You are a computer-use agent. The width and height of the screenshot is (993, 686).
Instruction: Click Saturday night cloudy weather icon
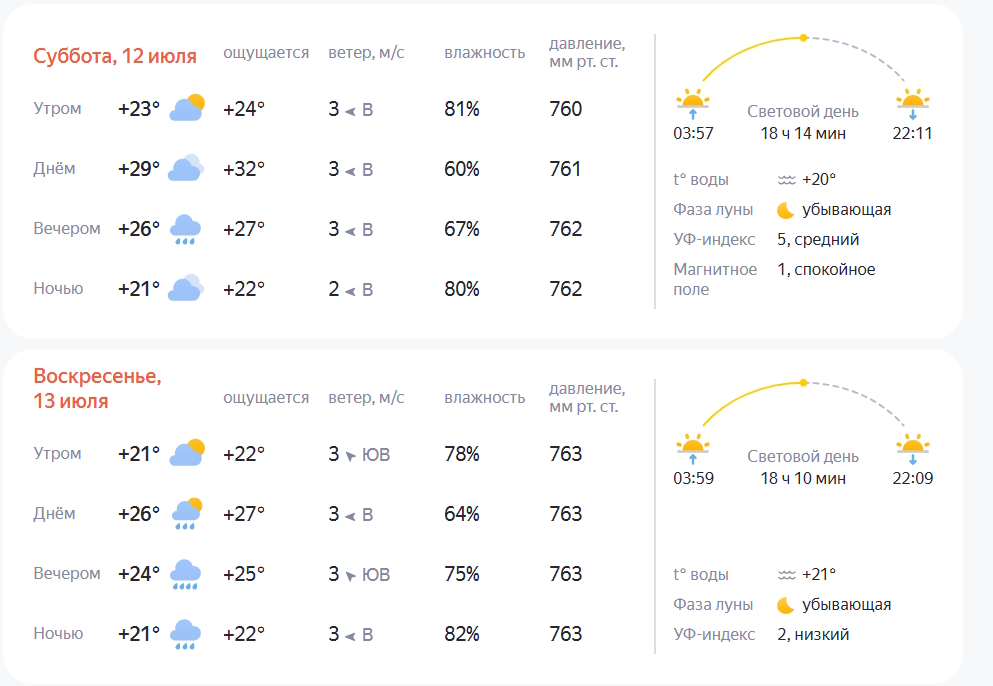point(186,288)
